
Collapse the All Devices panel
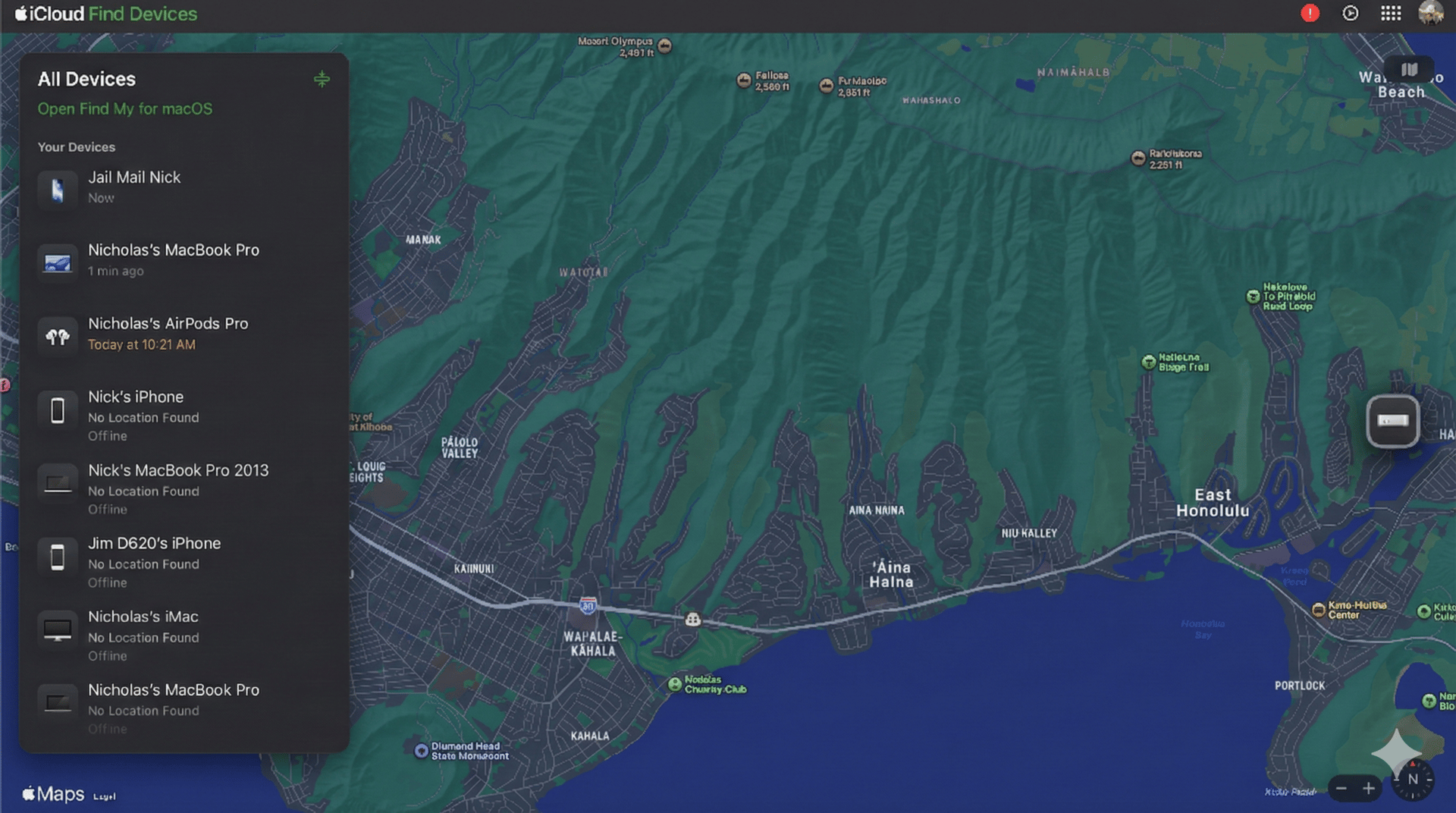coord(322,79)
